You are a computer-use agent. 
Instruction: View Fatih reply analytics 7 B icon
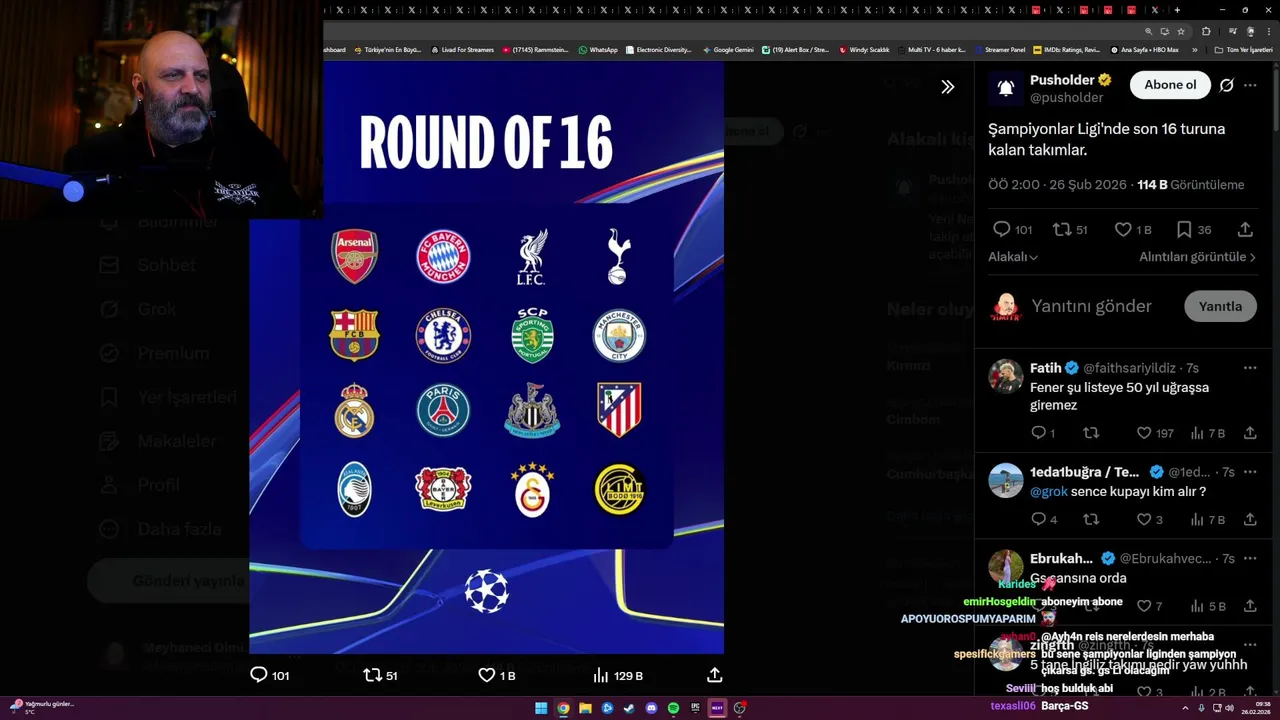coord(1197,433)
